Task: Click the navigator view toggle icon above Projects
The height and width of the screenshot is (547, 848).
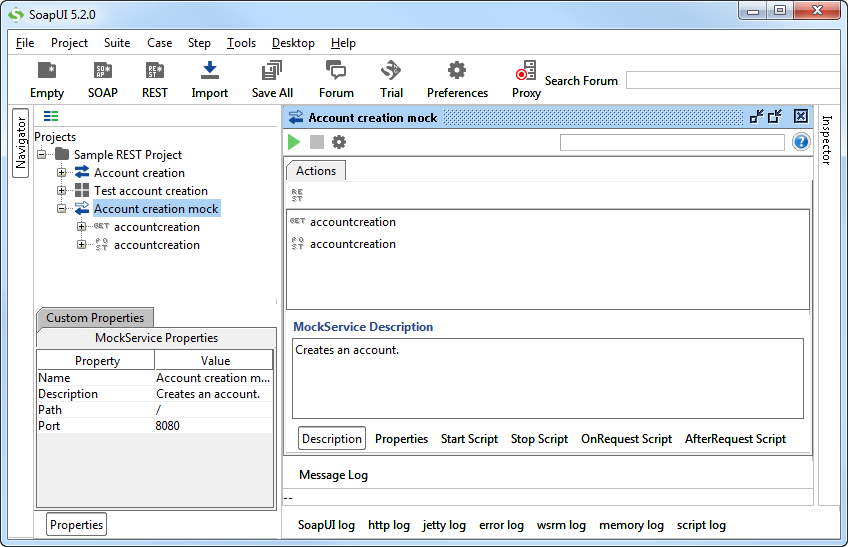Action: coord(51,116)
